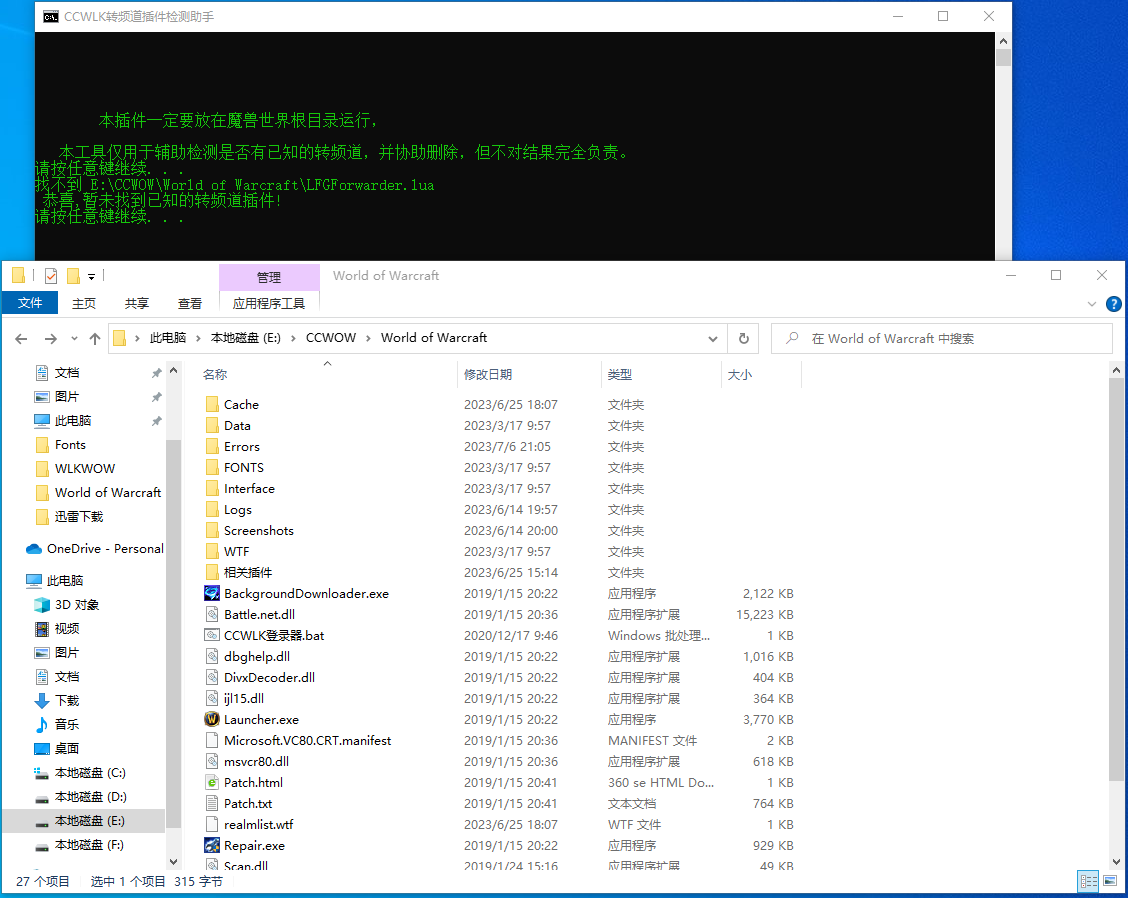The height and width of the screenshot is (898, 1128).
Task: Refresh the World of Warcraft folder
Action: pos(743,338)
